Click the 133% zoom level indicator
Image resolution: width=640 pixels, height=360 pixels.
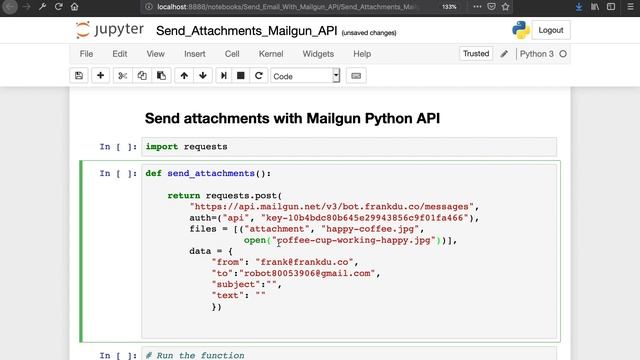tap(449, 7)
